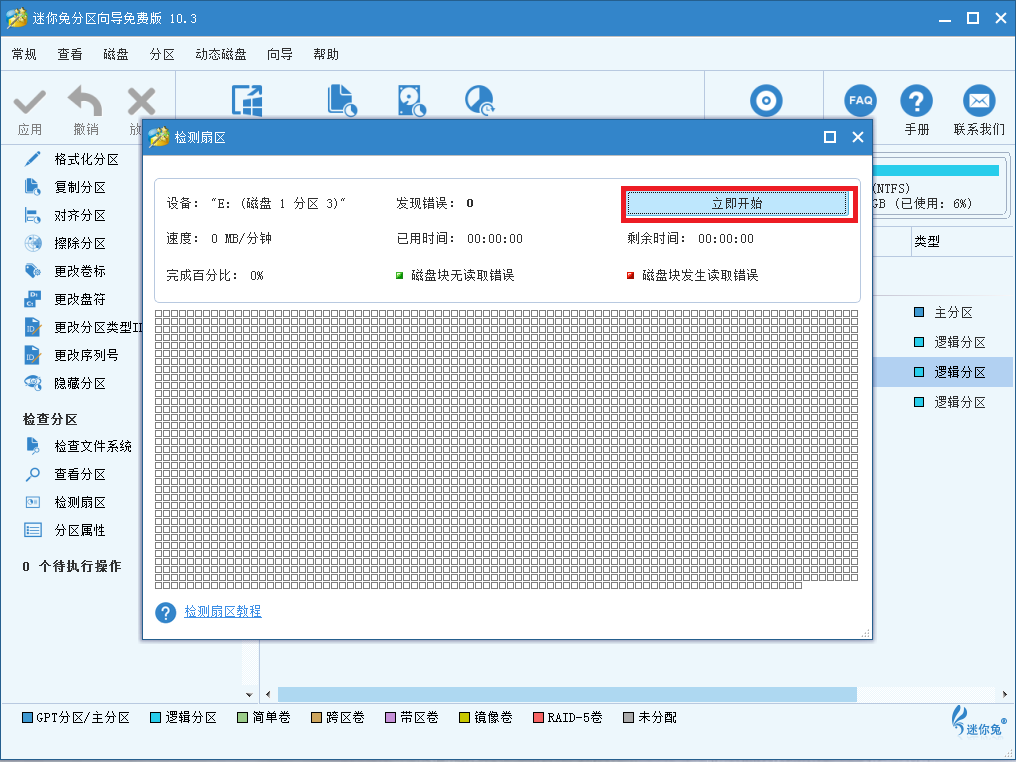Select 对齐分区 in the left sidebar
Viewport: 1016px width, 762px height.
pyautogui.click(x=65, y=215)
